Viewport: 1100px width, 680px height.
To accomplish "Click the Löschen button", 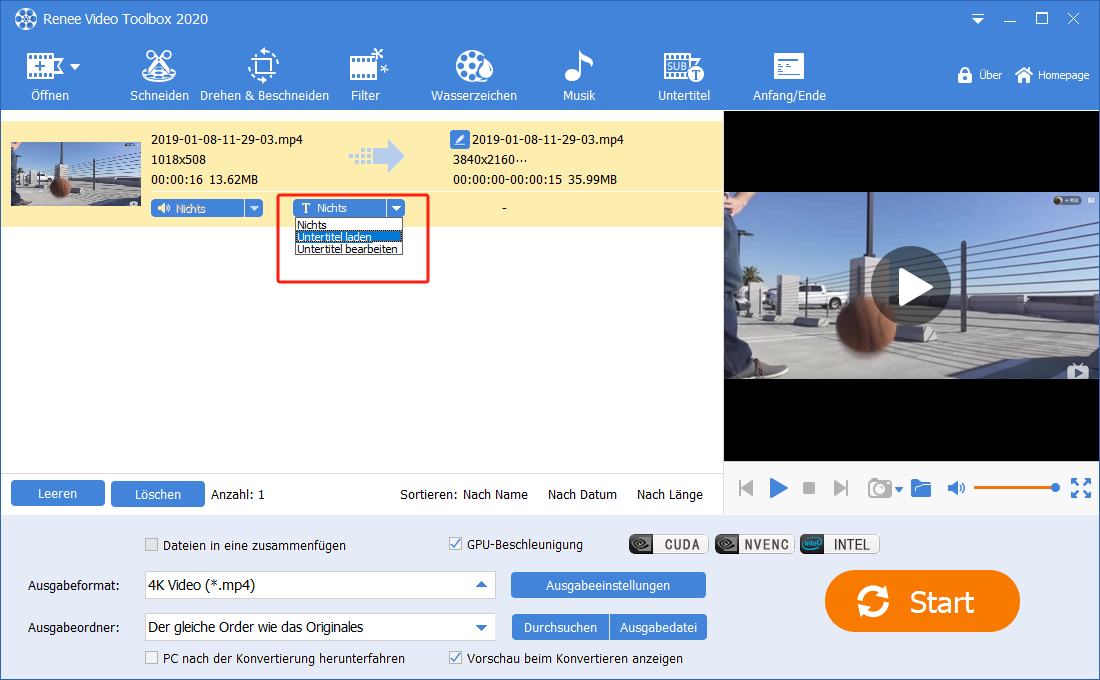I will pos(158,494).
